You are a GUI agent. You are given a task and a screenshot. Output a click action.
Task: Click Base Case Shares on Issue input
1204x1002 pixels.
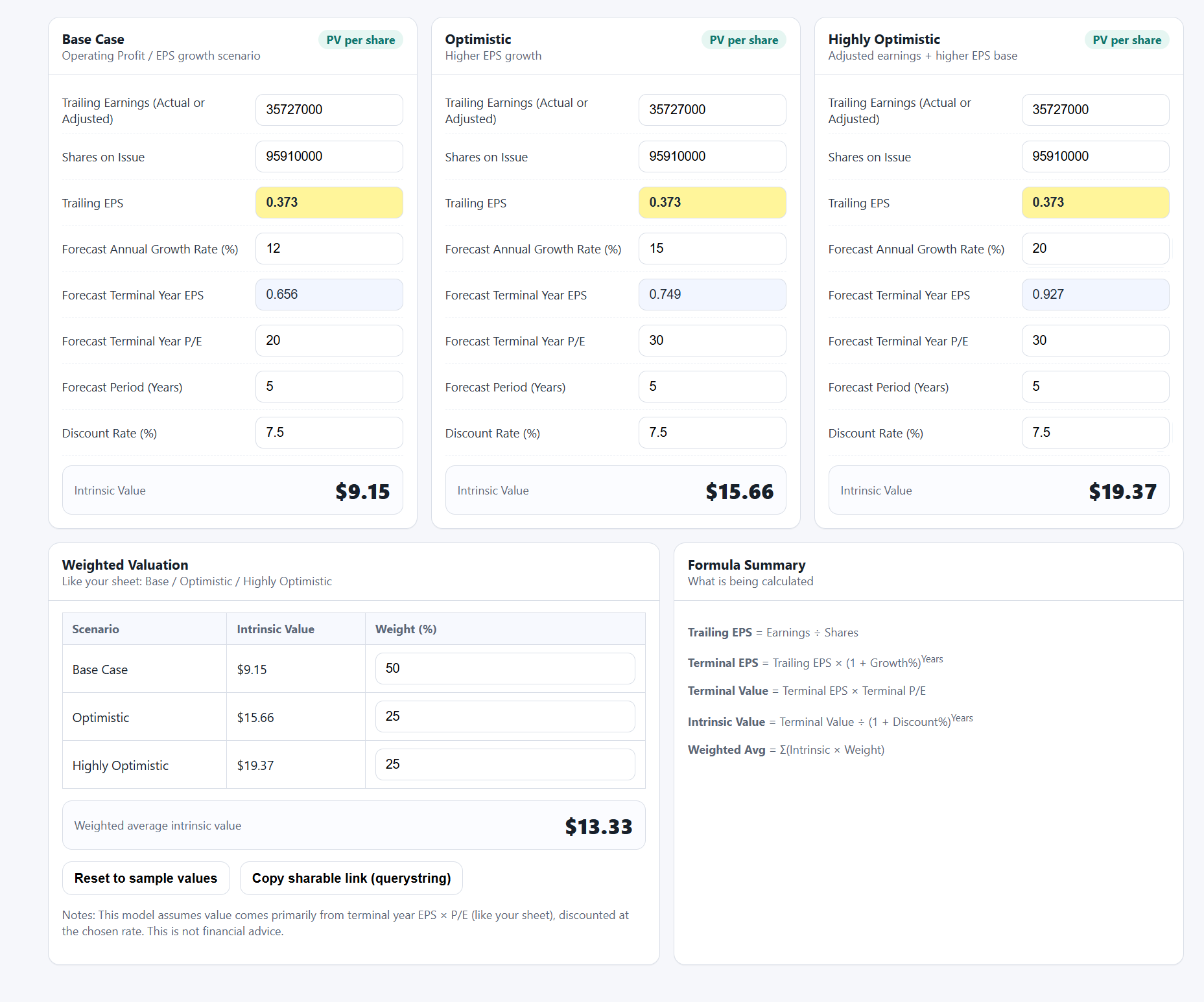point(329,157)
